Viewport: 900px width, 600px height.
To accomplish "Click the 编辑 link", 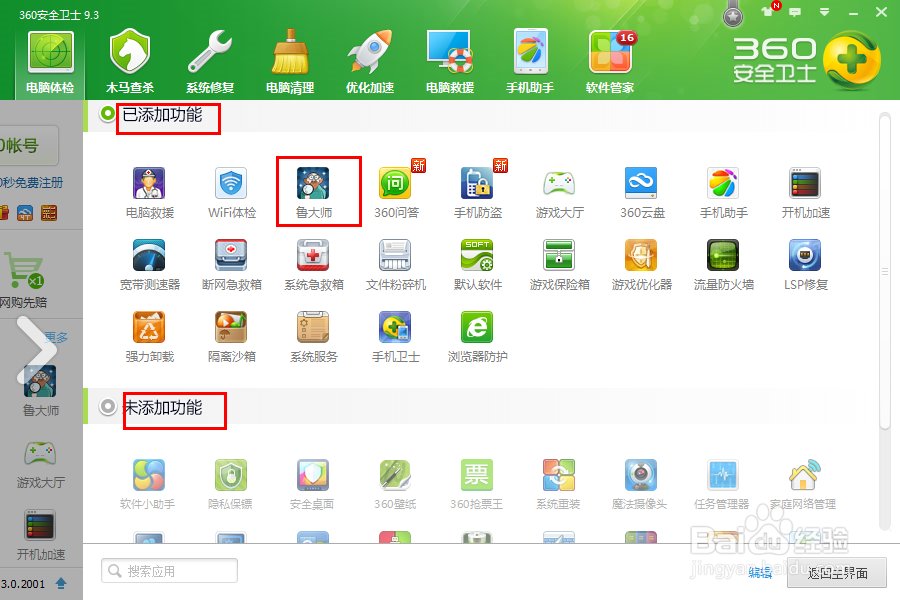I will (761, 572).
